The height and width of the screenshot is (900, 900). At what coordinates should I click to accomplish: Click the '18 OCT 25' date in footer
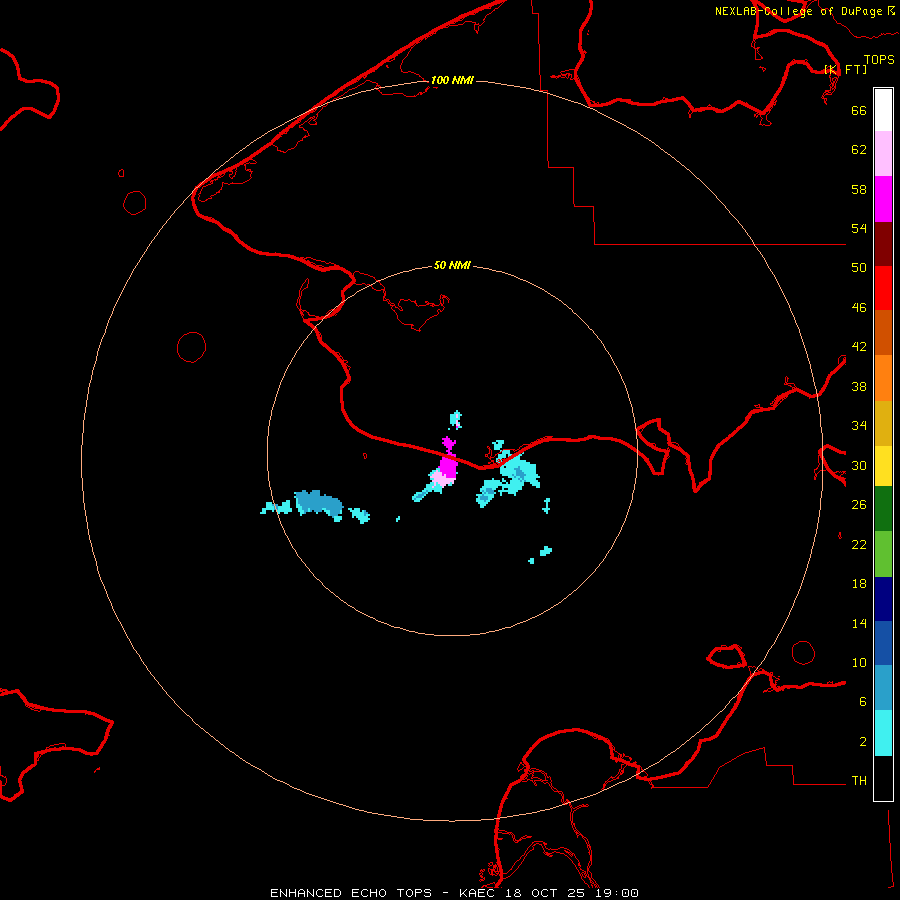click(x=545, y=893)
